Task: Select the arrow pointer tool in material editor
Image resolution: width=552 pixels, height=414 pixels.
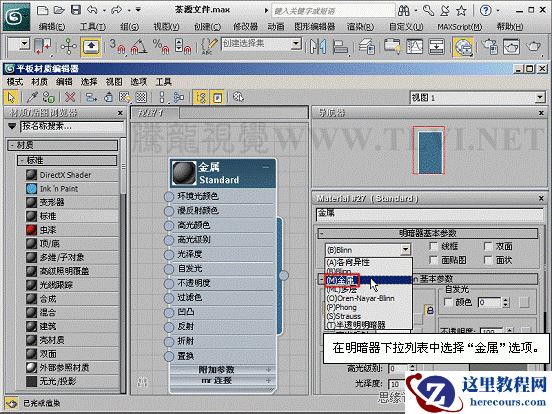Action: point(11,97)
